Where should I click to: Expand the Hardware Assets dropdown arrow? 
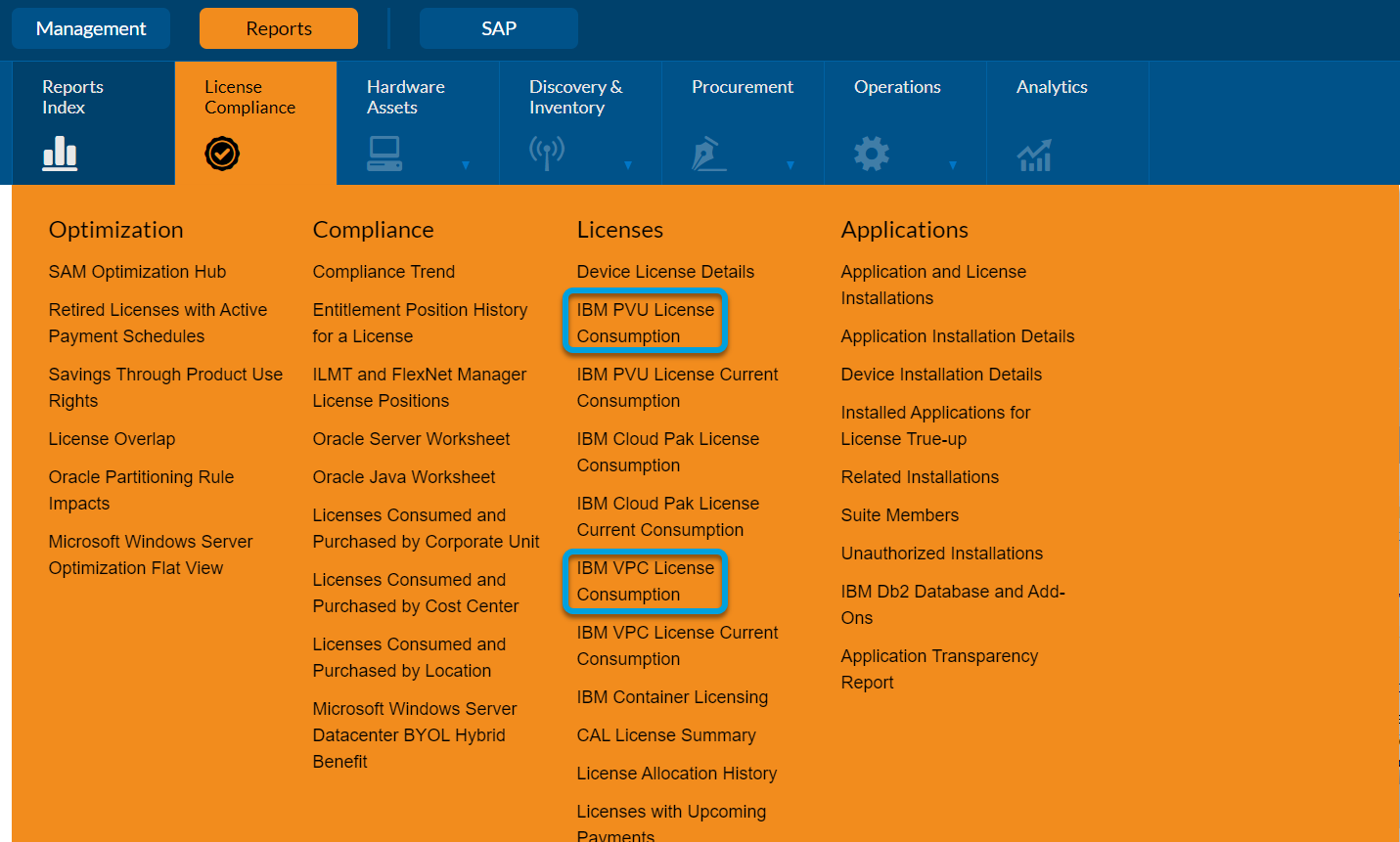466,165
